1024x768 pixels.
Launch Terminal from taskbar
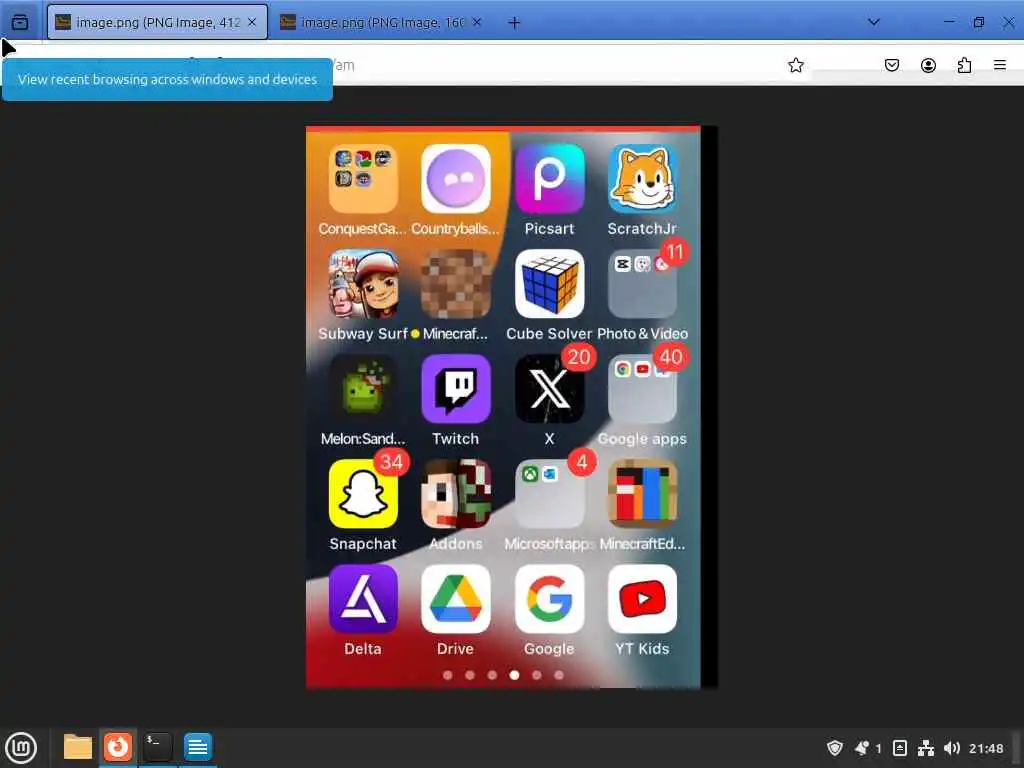tap(157, 747)
